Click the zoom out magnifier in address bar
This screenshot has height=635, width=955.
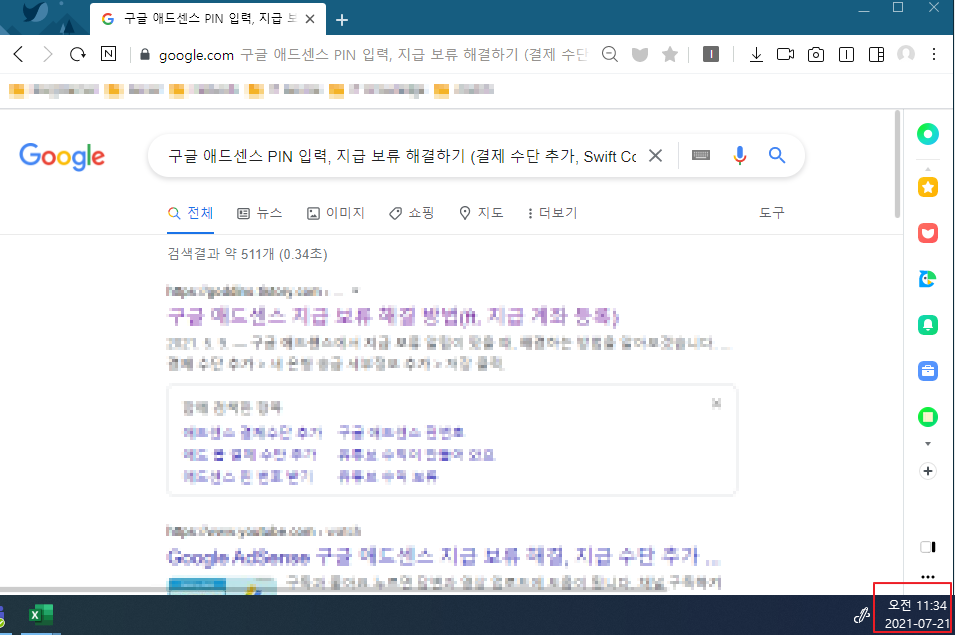pos(610,54)
